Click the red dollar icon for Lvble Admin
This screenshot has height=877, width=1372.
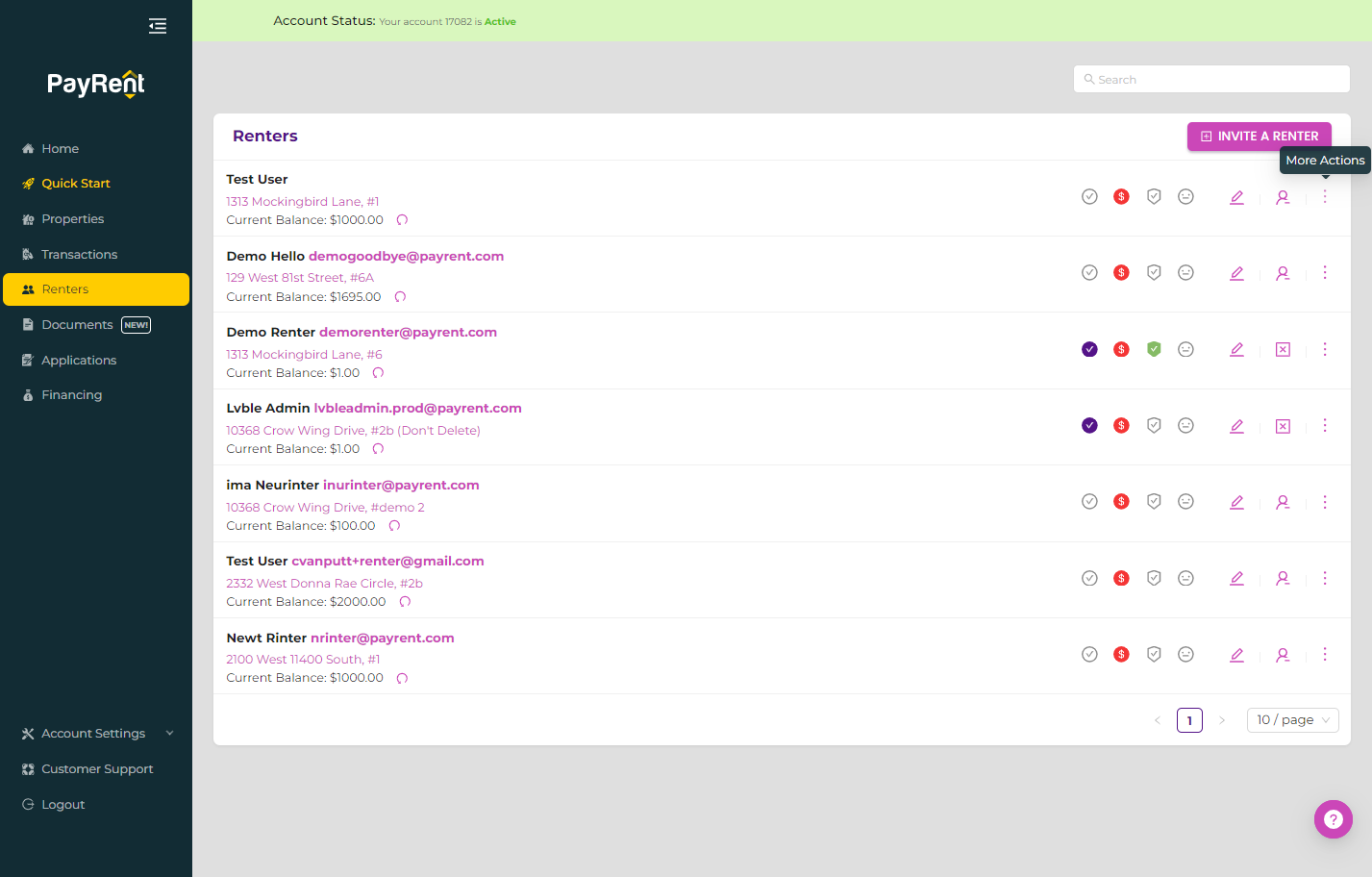1121,425
